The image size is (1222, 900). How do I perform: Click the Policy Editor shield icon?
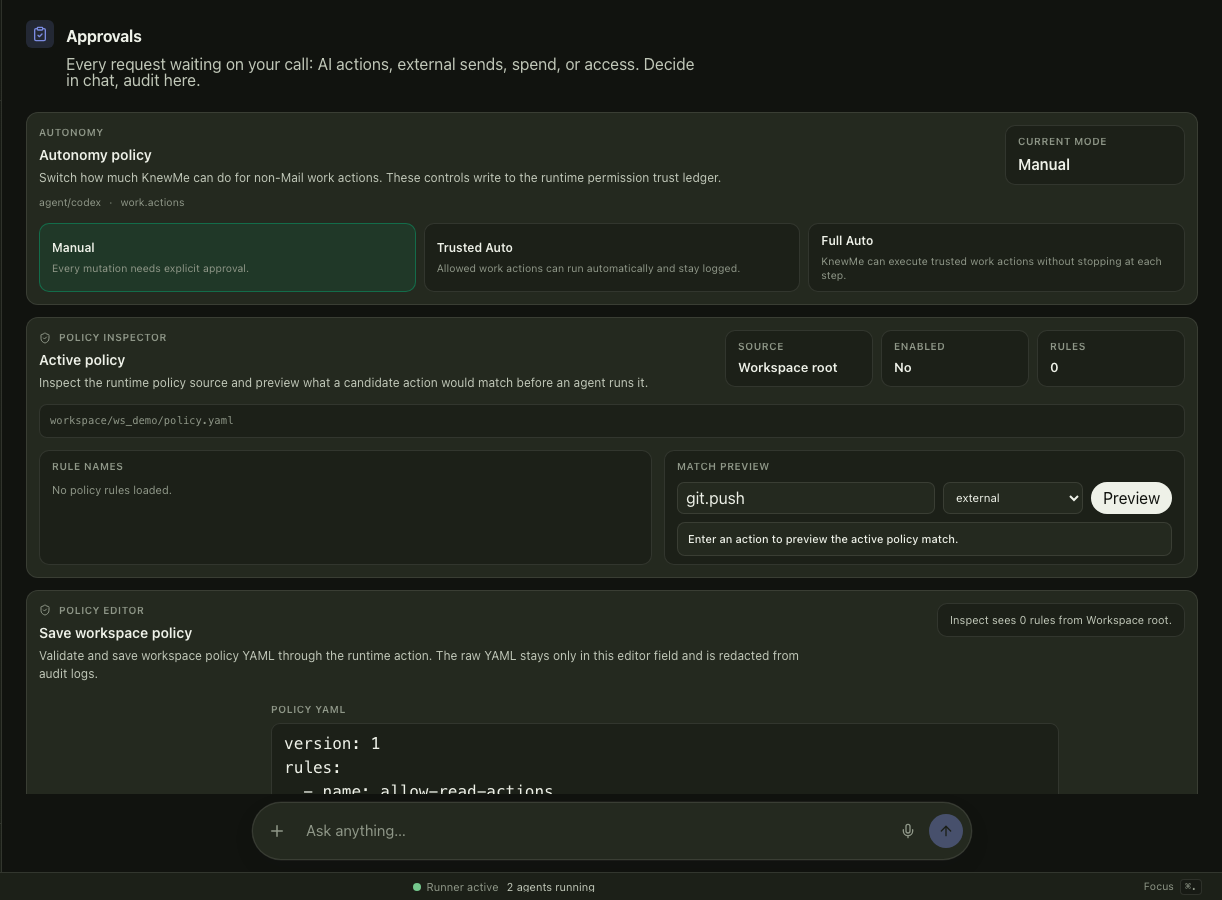[45, 611]
